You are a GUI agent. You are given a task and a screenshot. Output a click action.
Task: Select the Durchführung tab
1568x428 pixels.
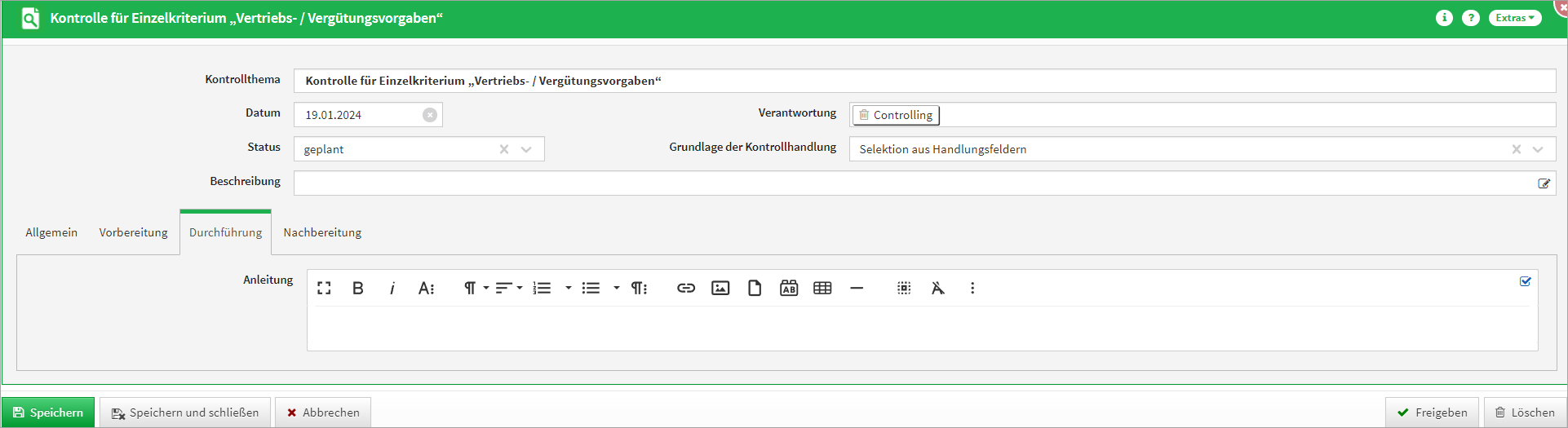(226, 232)
